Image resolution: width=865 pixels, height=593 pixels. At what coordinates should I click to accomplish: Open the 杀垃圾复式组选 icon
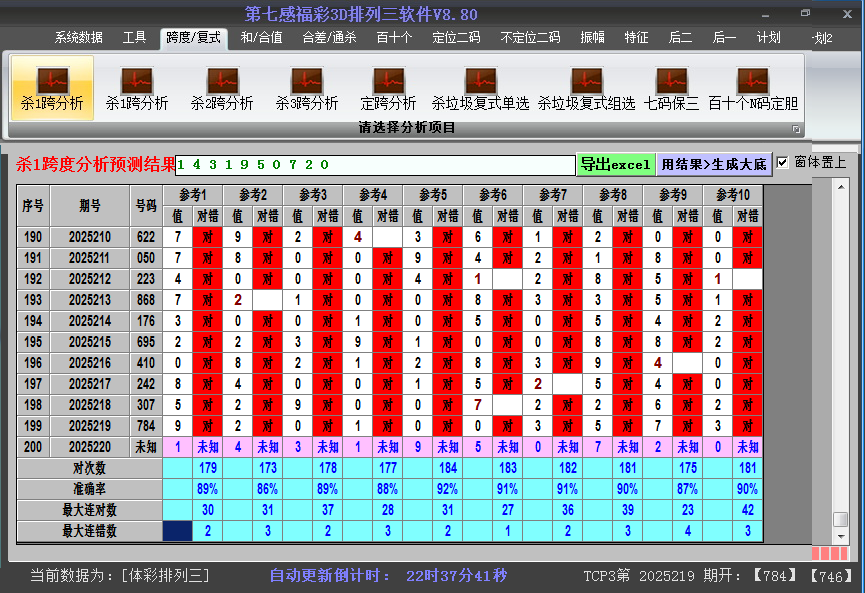(x=586, y=88)
